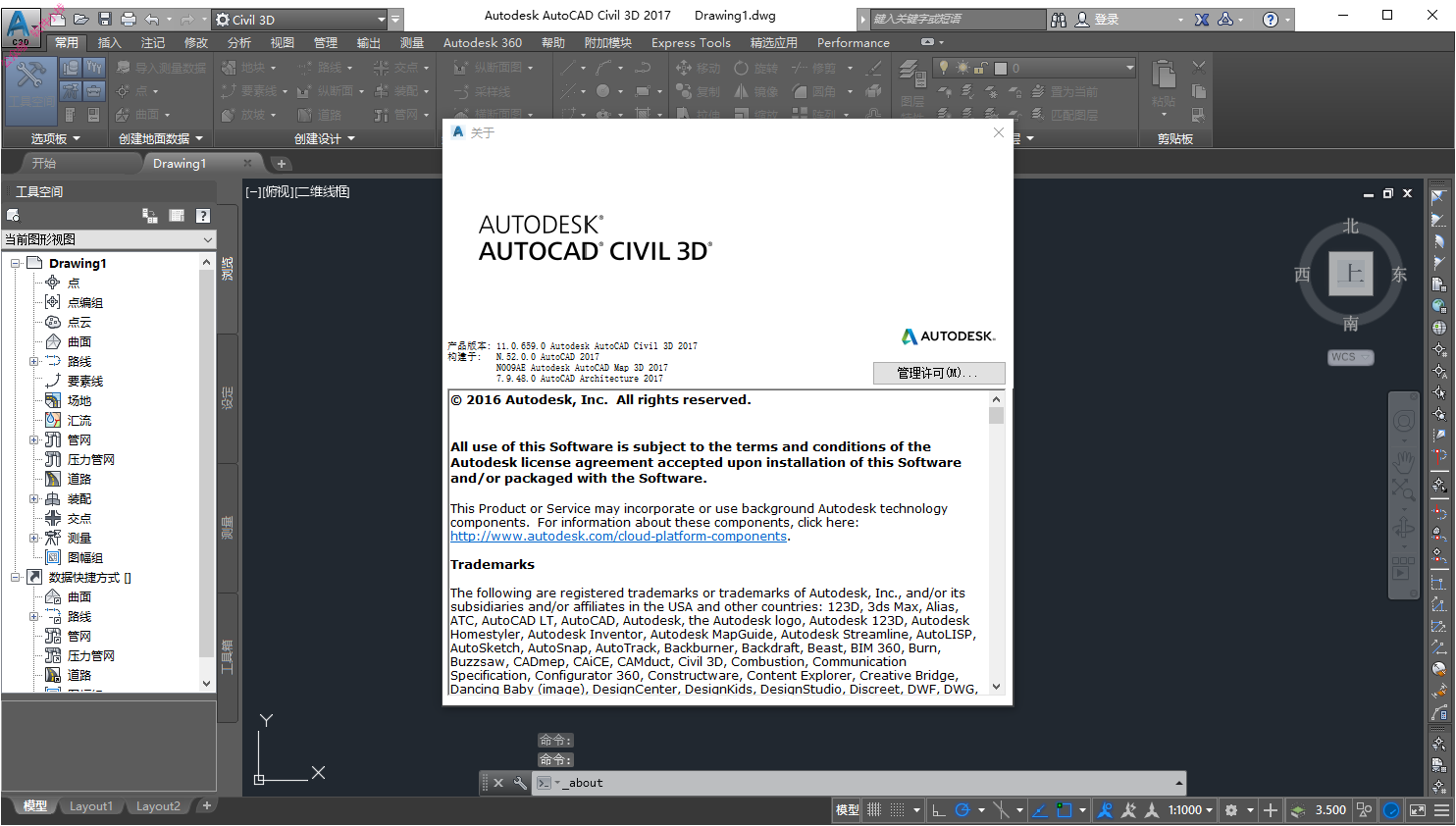
Task: Collapse the 数据快捷方式 tree node
Action: pyautogui.click(x=16, y=578)
